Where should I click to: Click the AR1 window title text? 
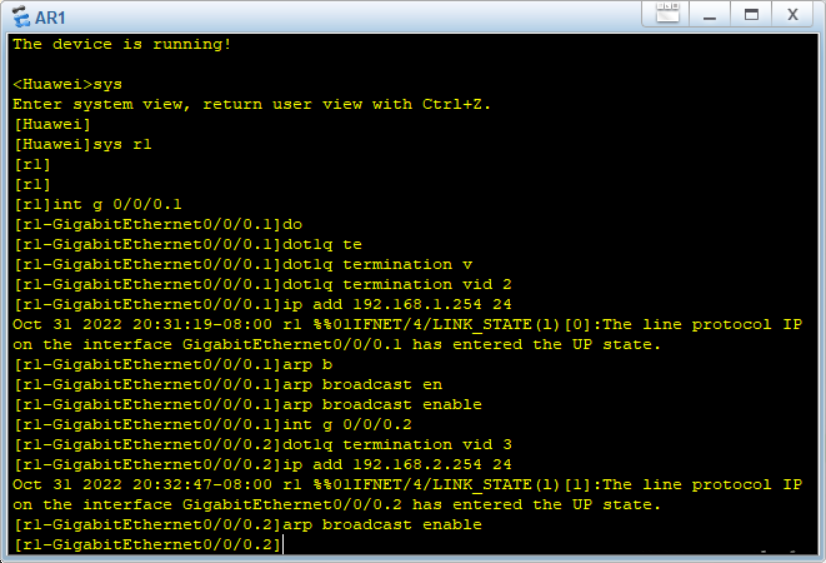pos(50,16)
